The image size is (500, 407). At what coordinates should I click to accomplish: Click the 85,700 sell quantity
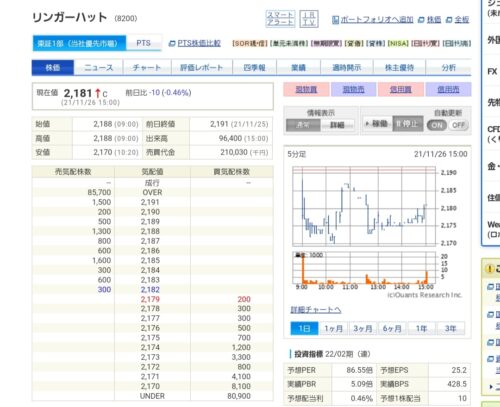tap(99, 193)
